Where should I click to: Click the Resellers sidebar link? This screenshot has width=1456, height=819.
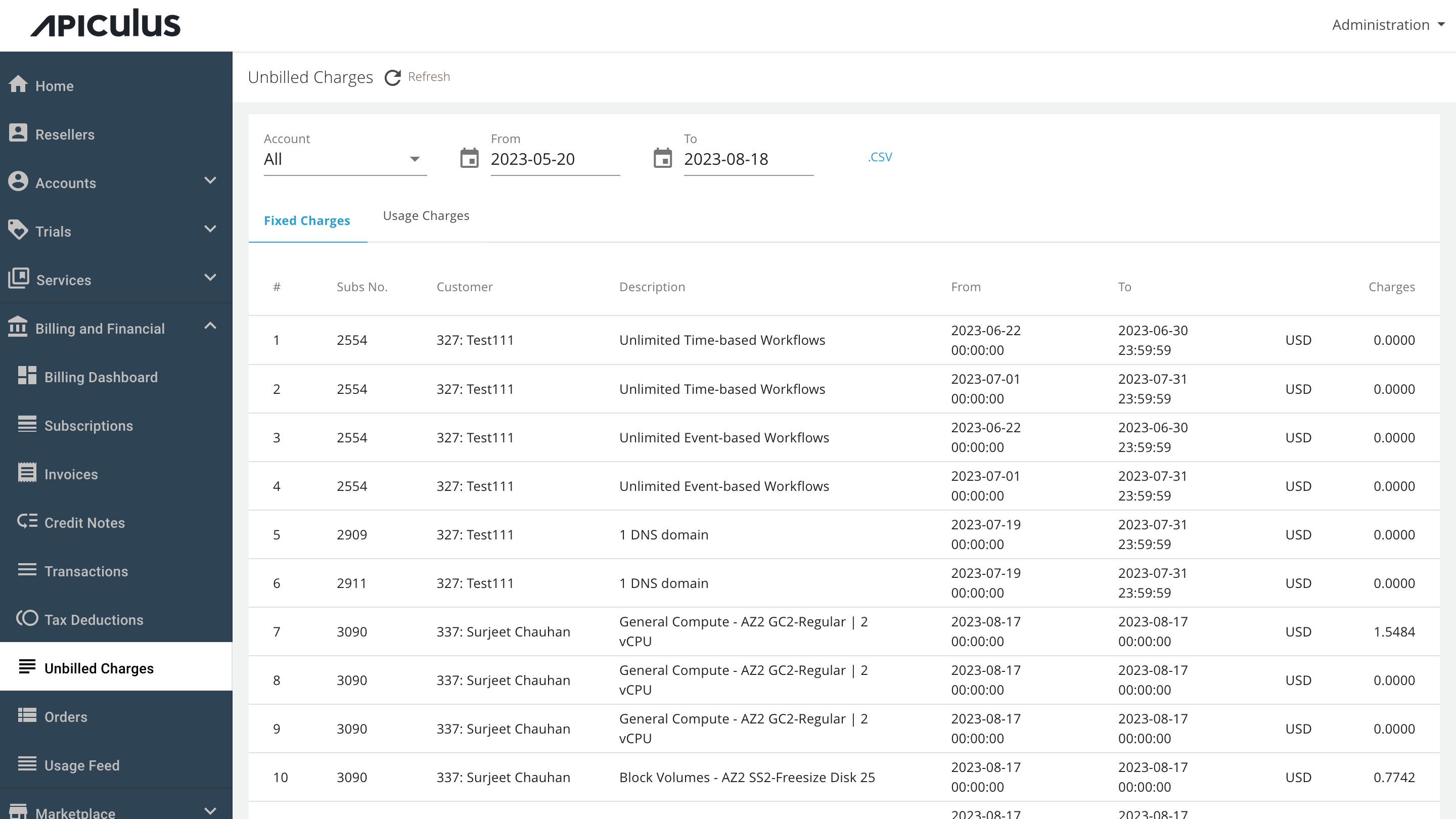pos(65,134)
